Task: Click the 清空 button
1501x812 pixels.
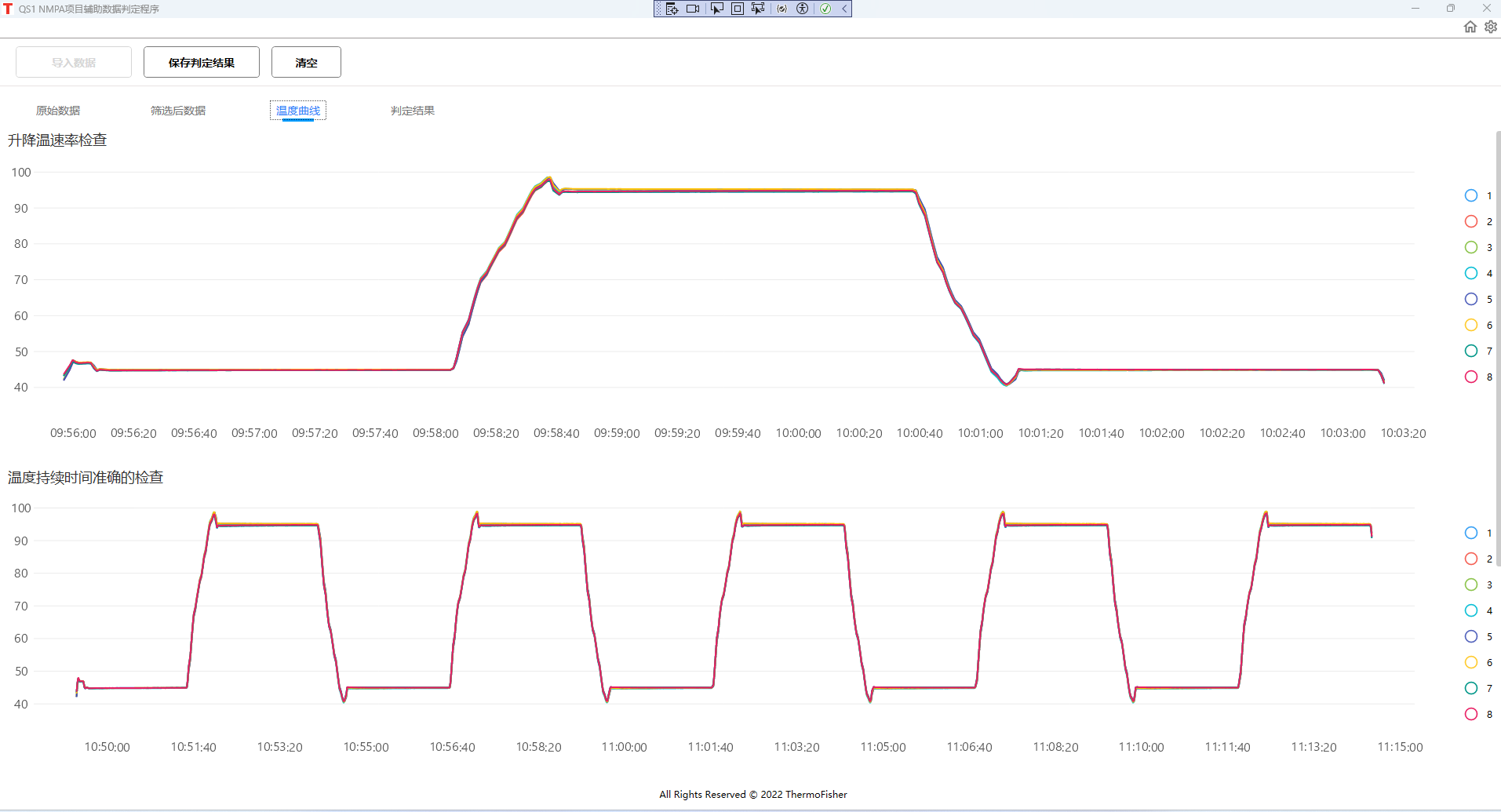Action: coord(306,62)
